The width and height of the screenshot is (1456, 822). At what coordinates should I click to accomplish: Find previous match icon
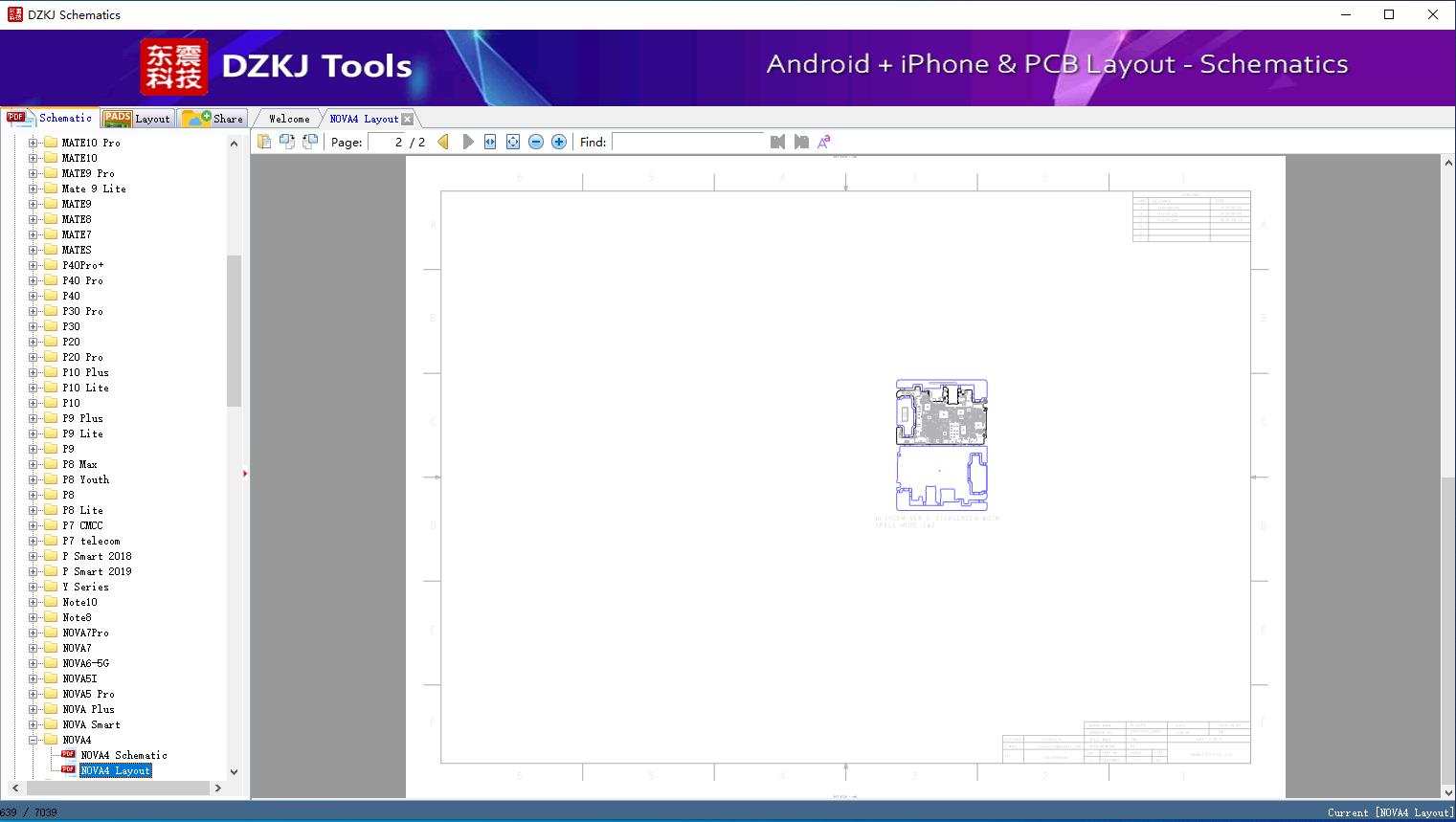point(777,142)
